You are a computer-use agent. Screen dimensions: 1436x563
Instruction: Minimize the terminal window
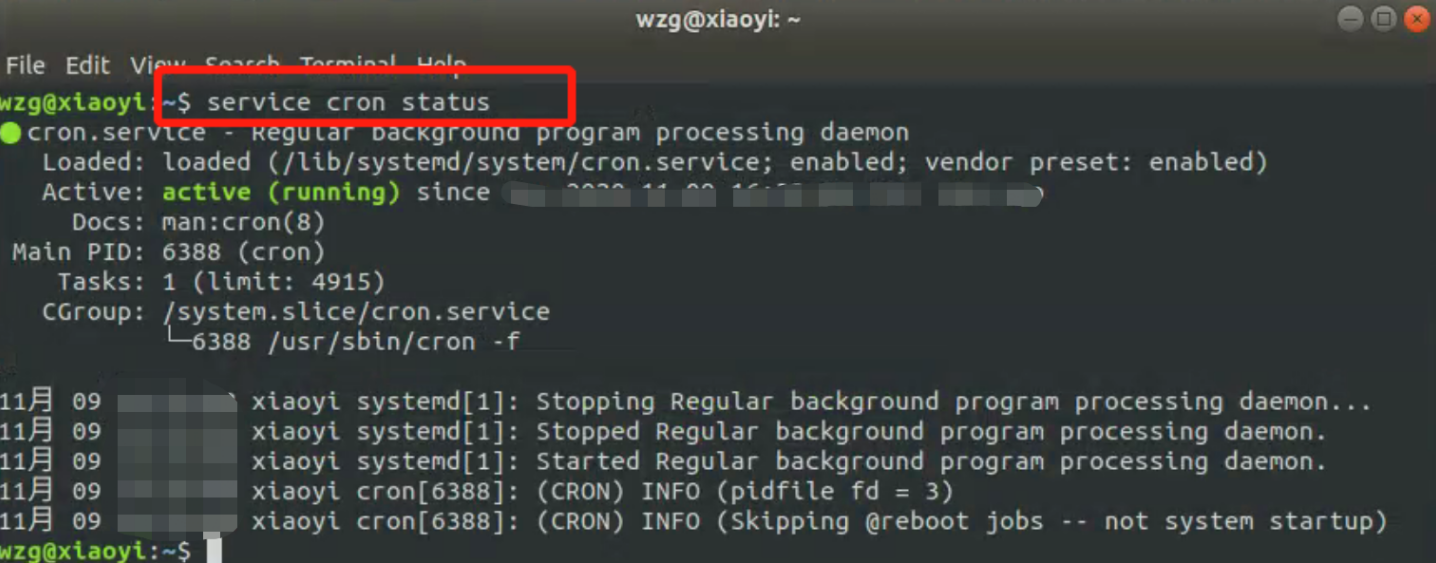pyautogui.click(x=1350, y=19)
